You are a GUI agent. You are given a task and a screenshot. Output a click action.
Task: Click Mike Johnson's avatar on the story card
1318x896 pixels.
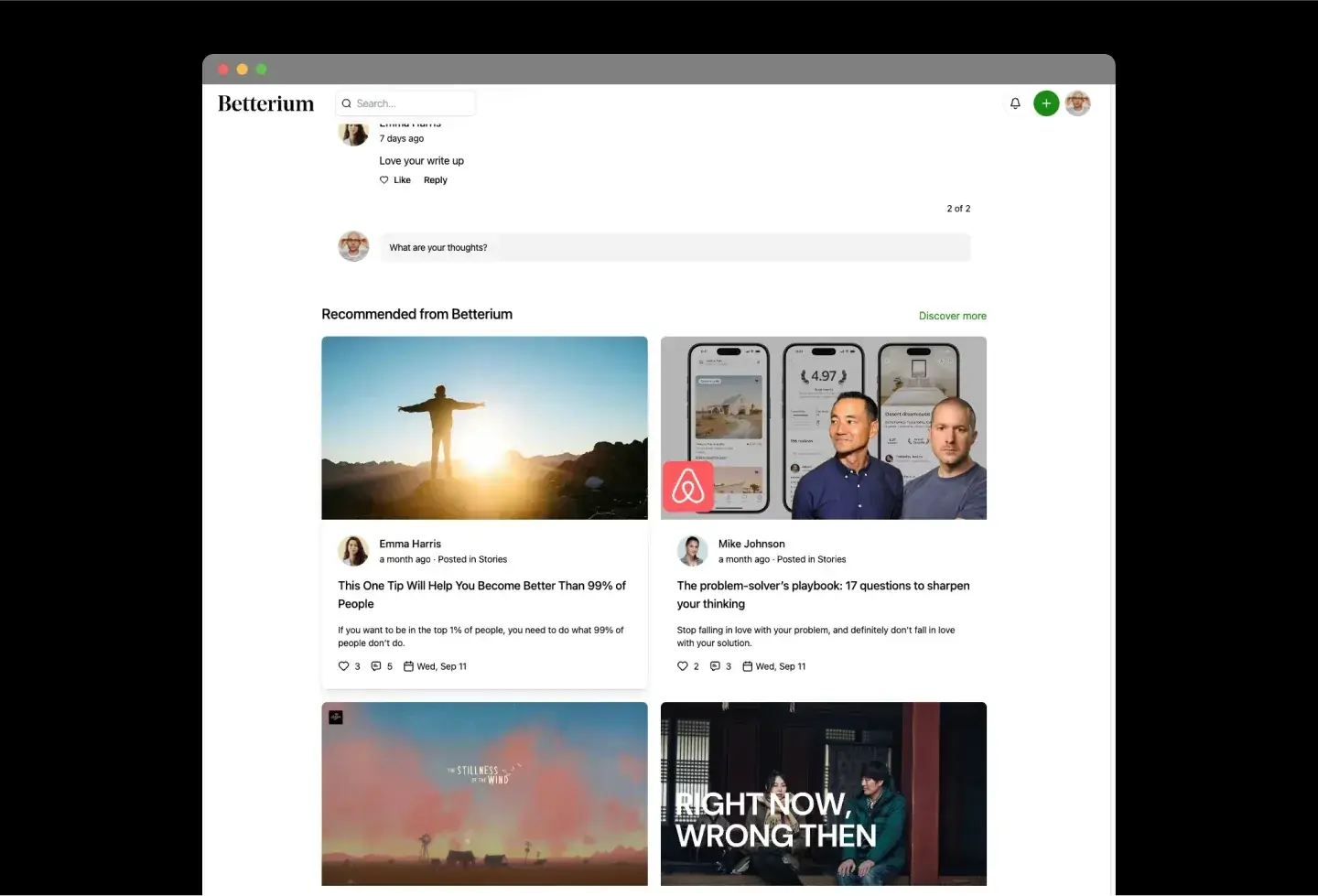coord(693,551)
